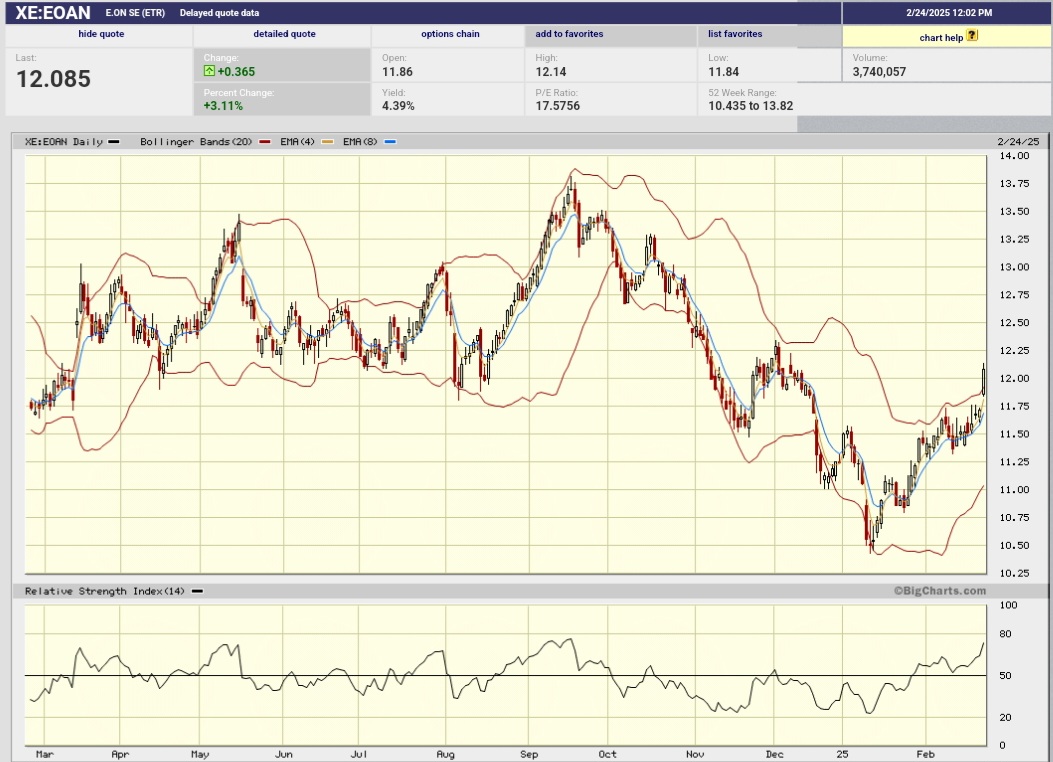This screenshot has height=762, width=1053.
Task: Click the Relative Strength Index legend swatch
Action: [197, 591]
